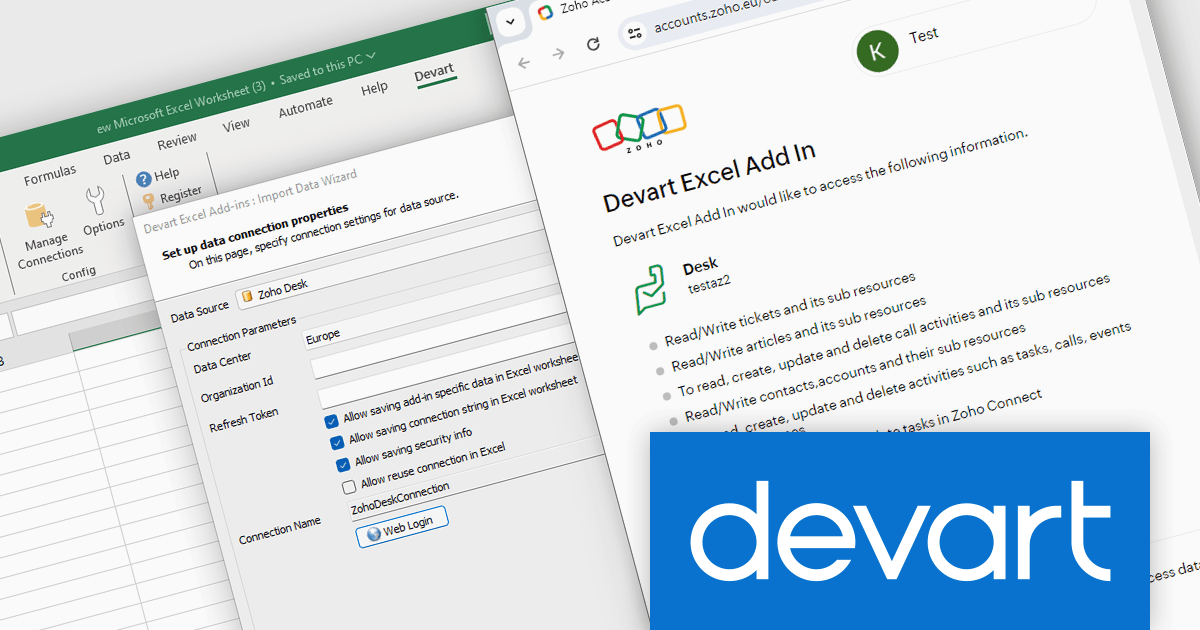Image resolution: width=1200 pixels, height=630 pixels.
Task: Open the Formulas ribbon tab
Action: click(50, 176)
